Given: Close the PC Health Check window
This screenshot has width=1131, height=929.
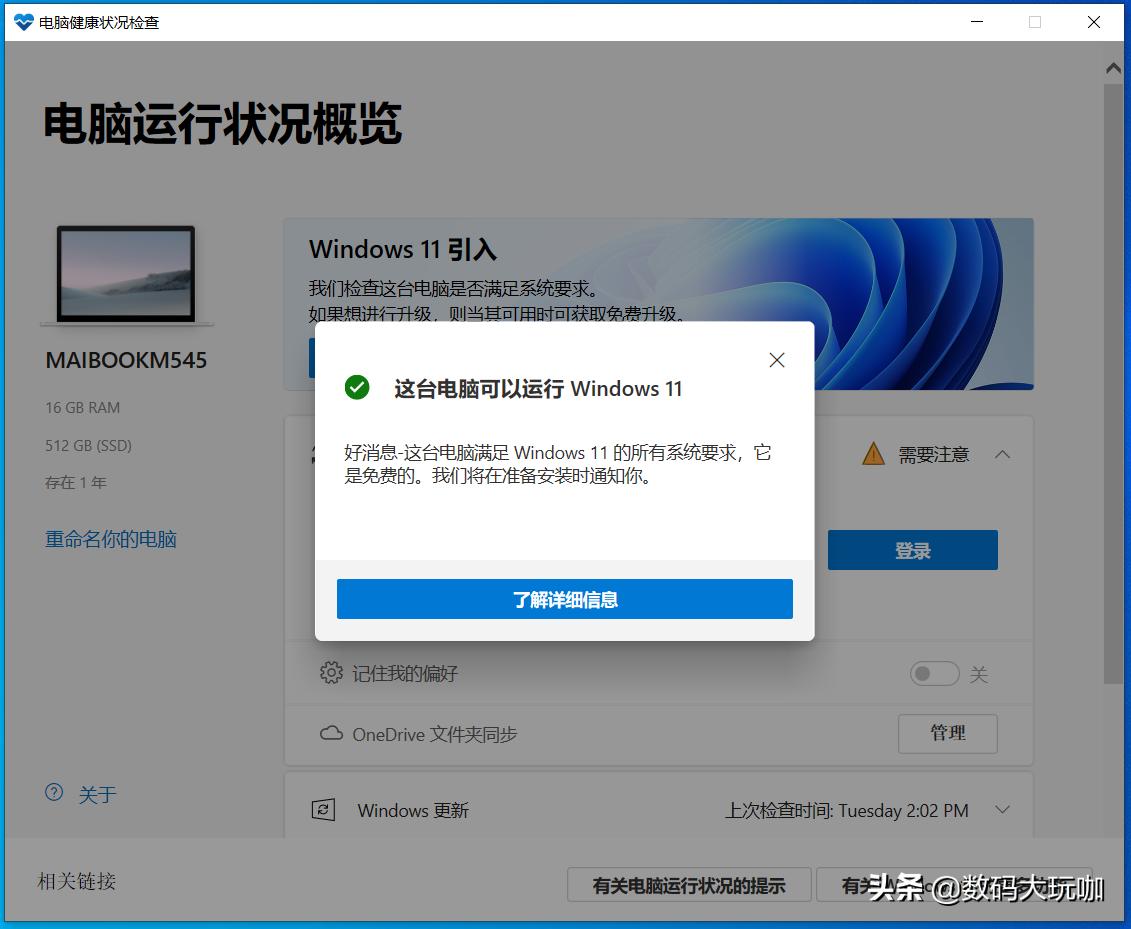Looking at the screenshot, I should pos(1093,22).
